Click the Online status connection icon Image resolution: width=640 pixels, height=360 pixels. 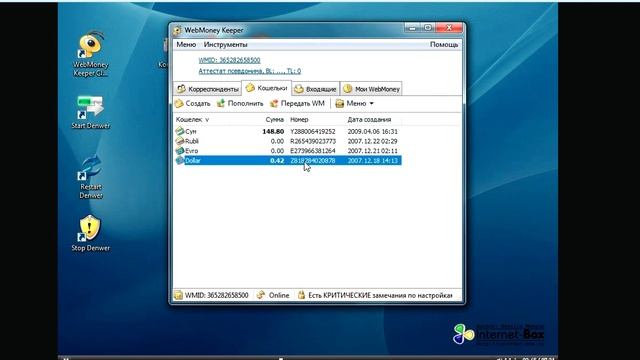261,295
